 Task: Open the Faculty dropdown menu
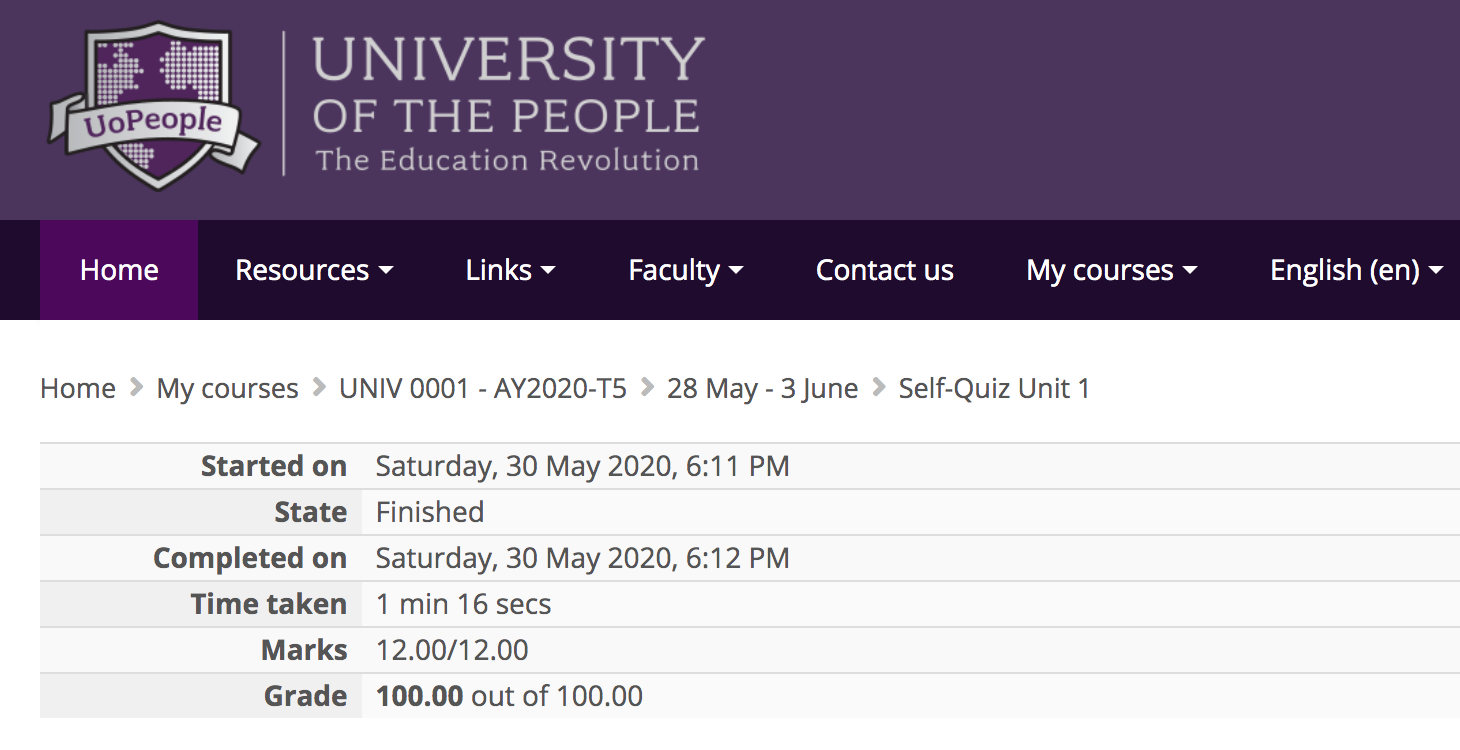685,270
